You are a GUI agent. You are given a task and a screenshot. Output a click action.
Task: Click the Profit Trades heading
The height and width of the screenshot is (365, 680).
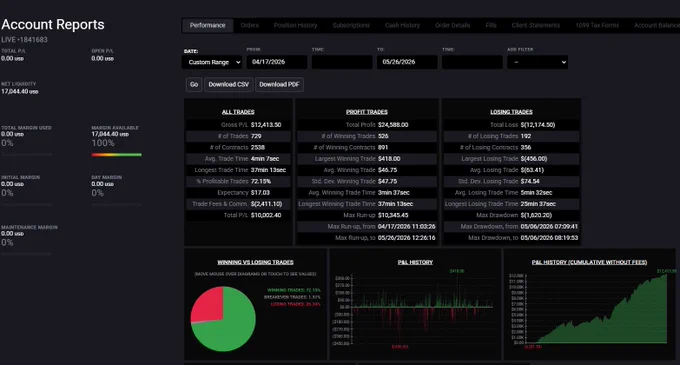367,112
